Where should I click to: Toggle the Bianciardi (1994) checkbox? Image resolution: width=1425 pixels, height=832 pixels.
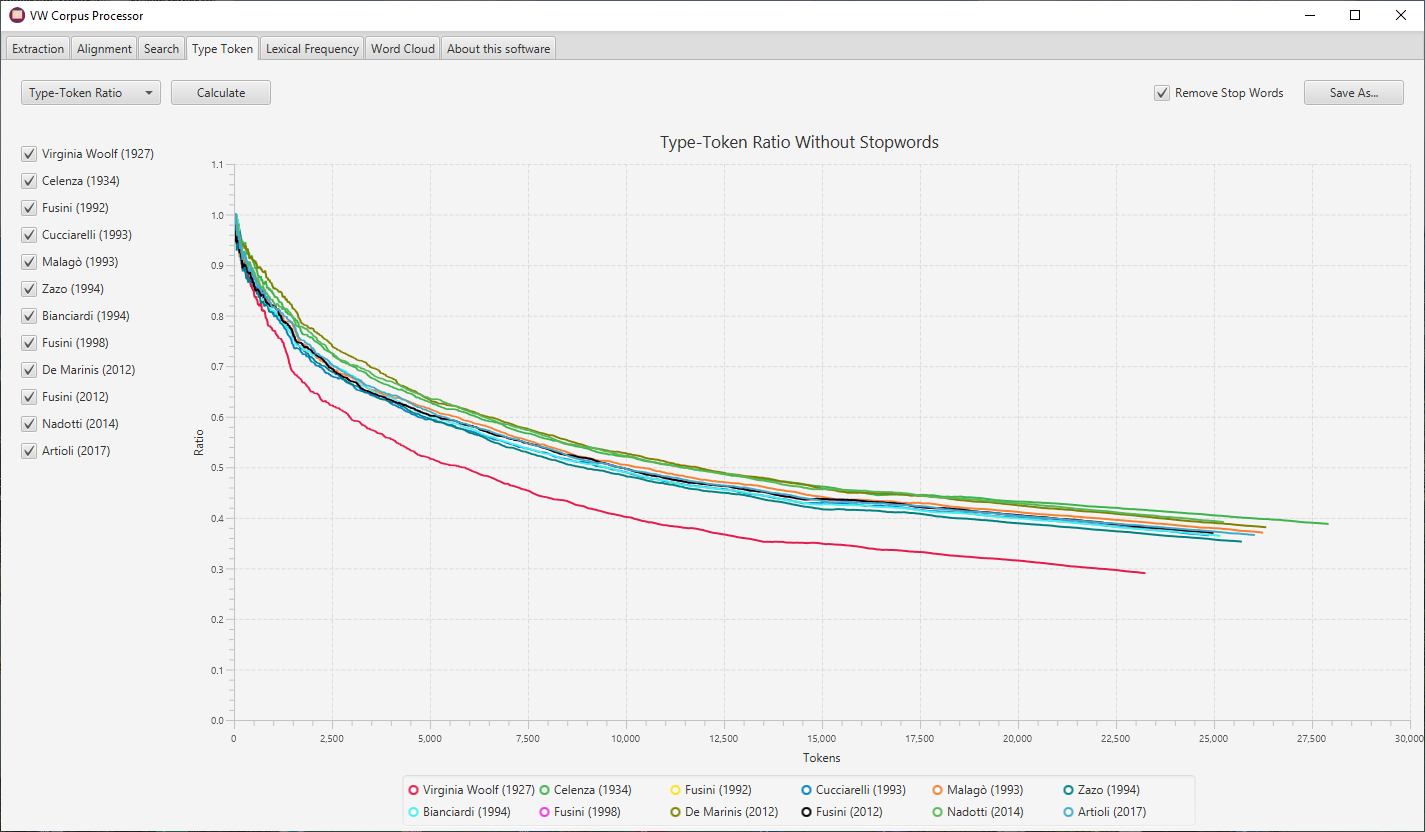[x=29, y=316]
